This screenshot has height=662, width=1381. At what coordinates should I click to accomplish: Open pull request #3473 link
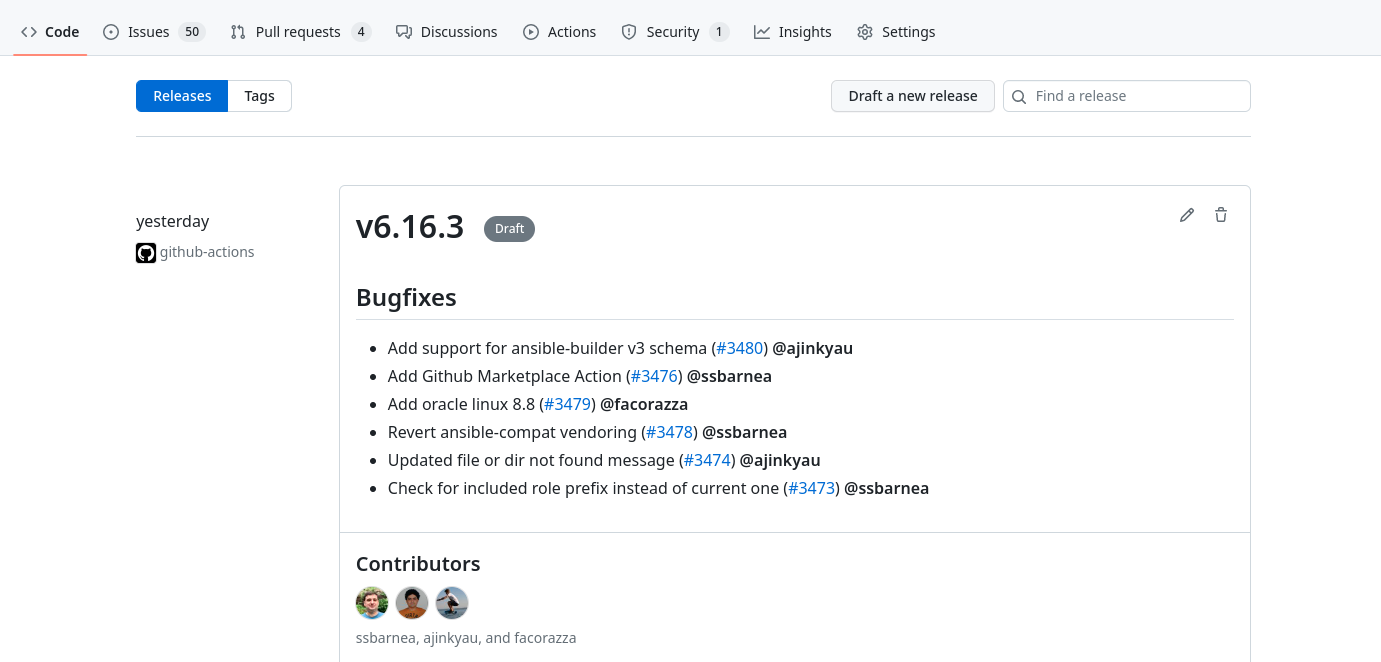812,488
